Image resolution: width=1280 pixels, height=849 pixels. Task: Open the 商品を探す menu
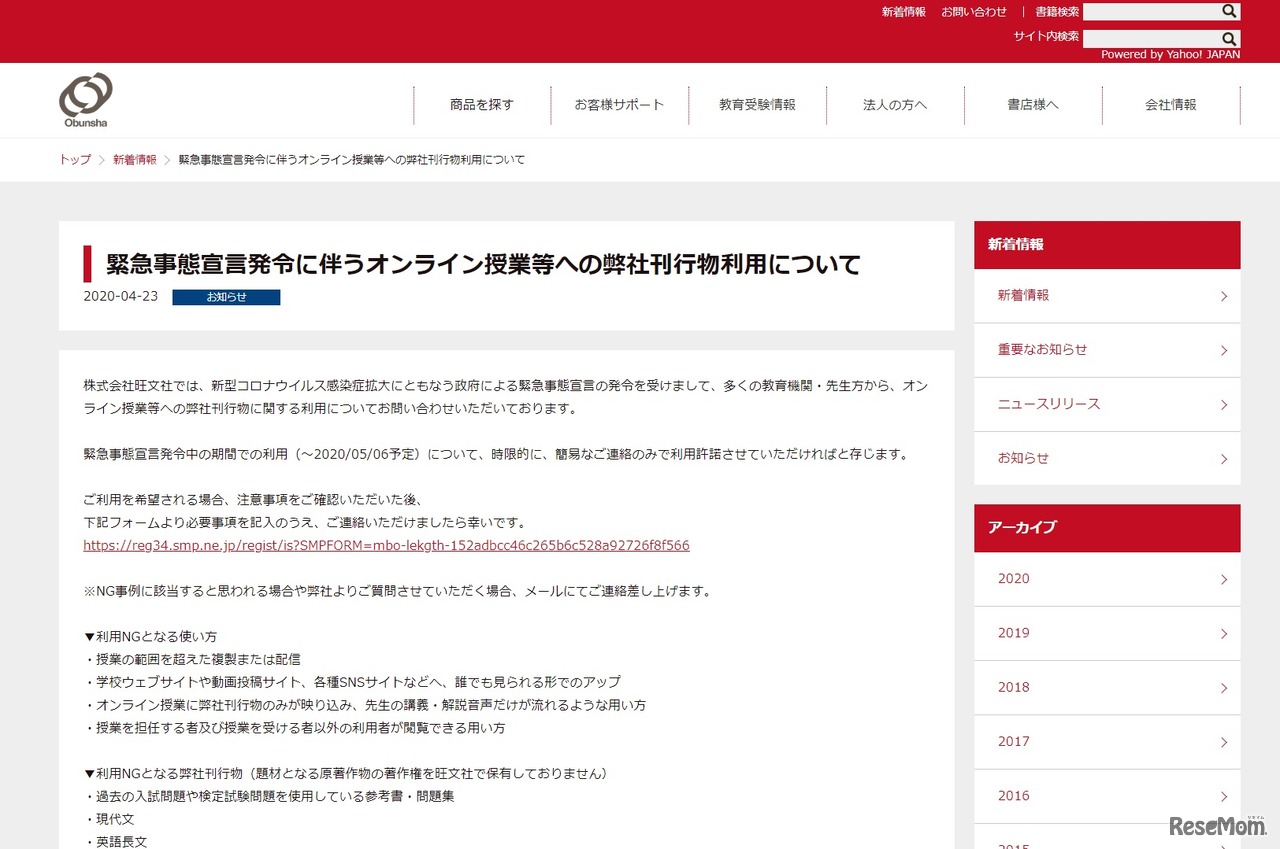(482, 104)
